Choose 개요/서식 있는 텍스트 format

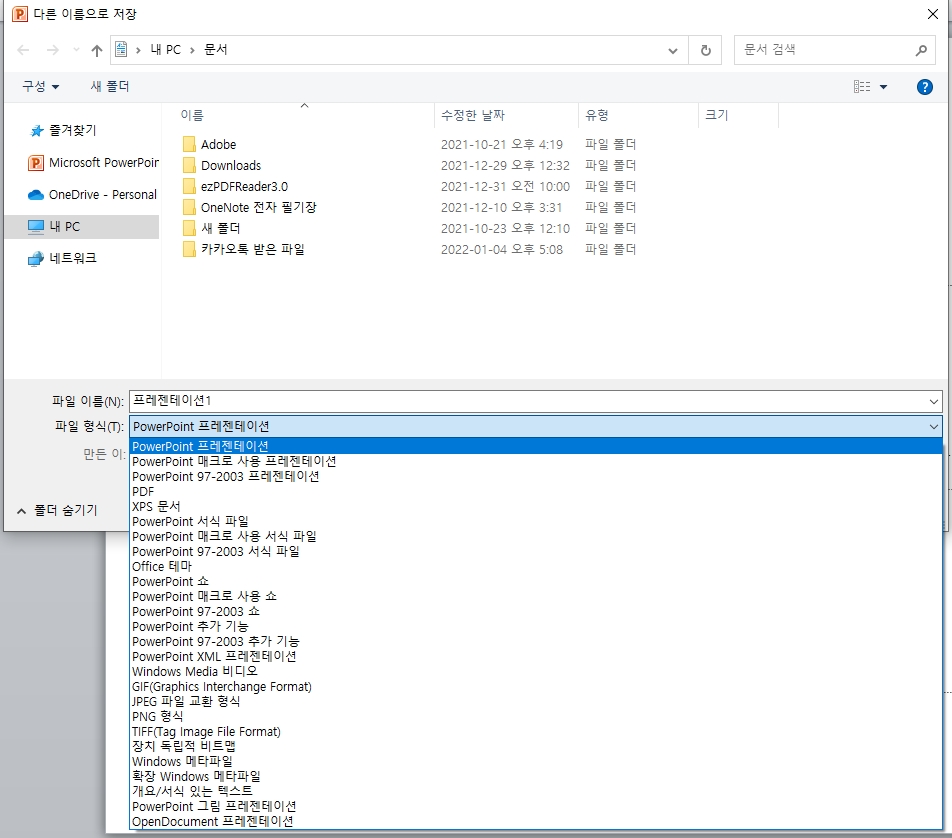536,791
